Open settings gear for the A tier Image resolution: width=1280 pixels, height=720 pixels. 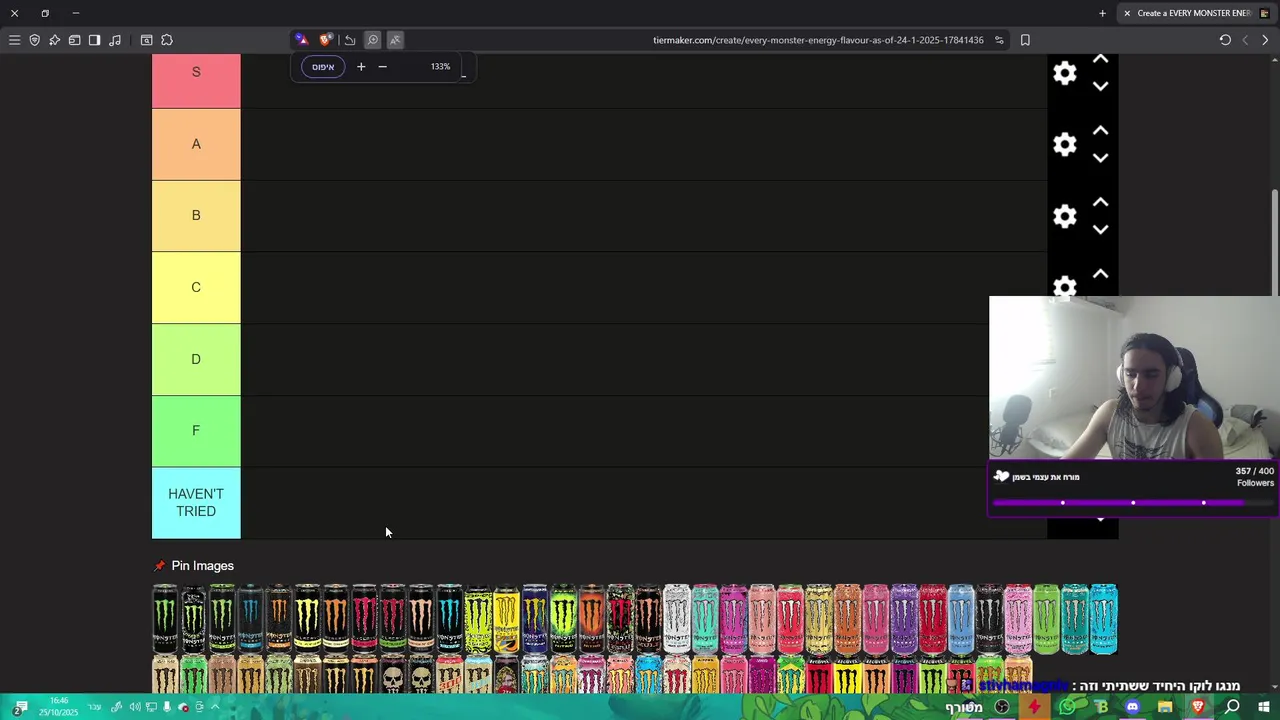click(x=1065, y=144)
